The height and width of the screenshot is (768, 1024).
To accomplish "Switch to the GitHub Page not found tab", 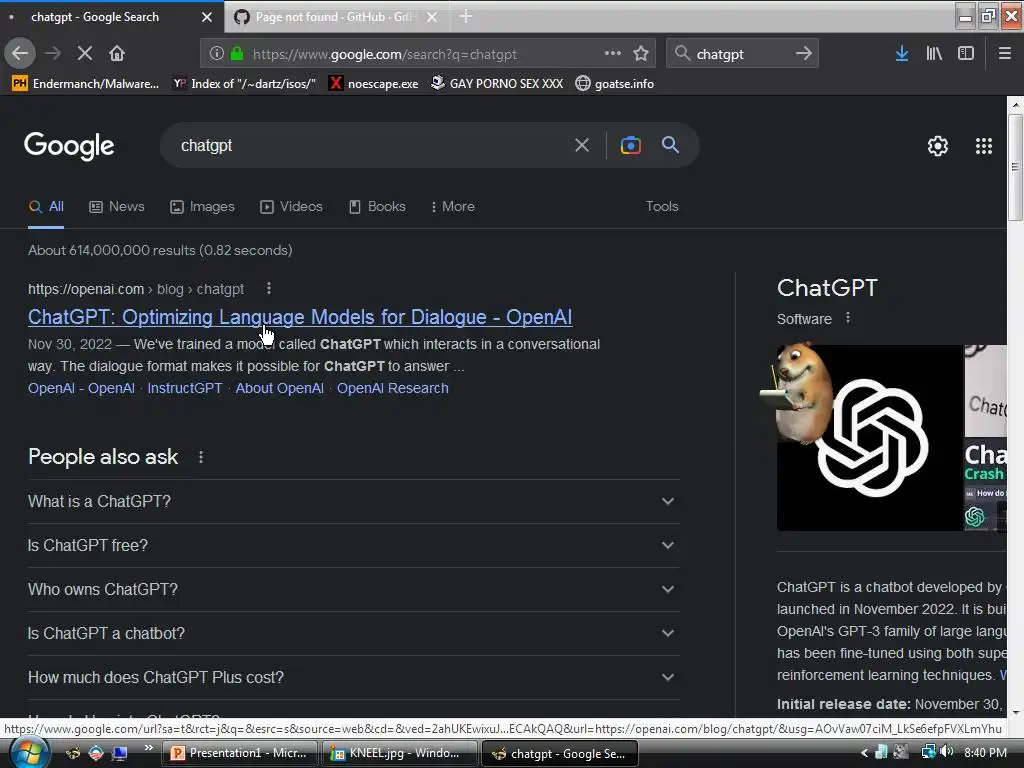I will tap(334, 17).
